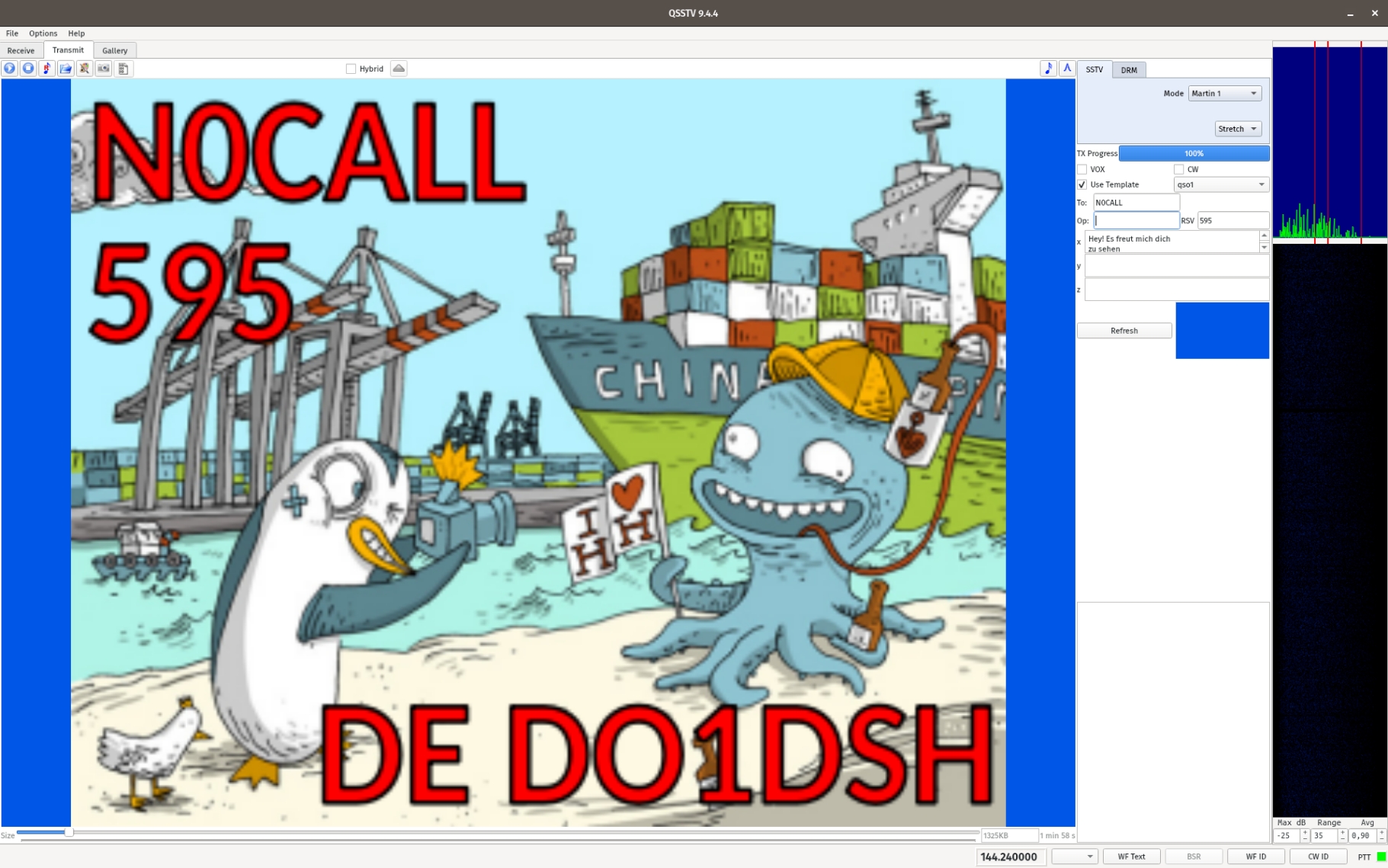Expand the Stretch dropdown

point(1237,129)
